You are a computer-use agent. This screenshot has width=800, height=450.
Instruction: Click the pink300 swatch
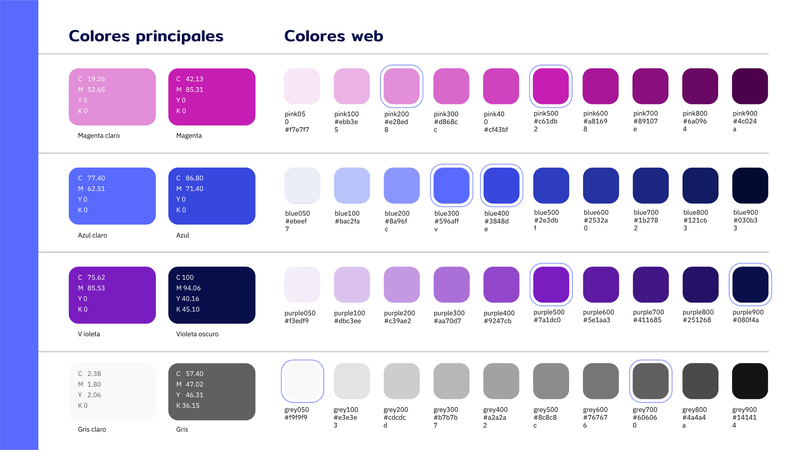(451, 86)
